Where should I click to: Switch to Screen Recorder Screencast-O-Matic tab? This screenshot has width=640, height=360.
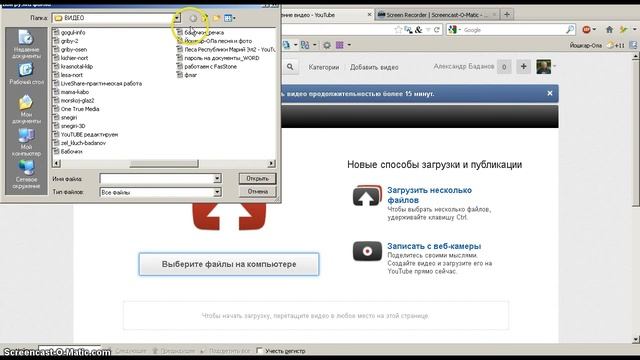coord(436,15)
